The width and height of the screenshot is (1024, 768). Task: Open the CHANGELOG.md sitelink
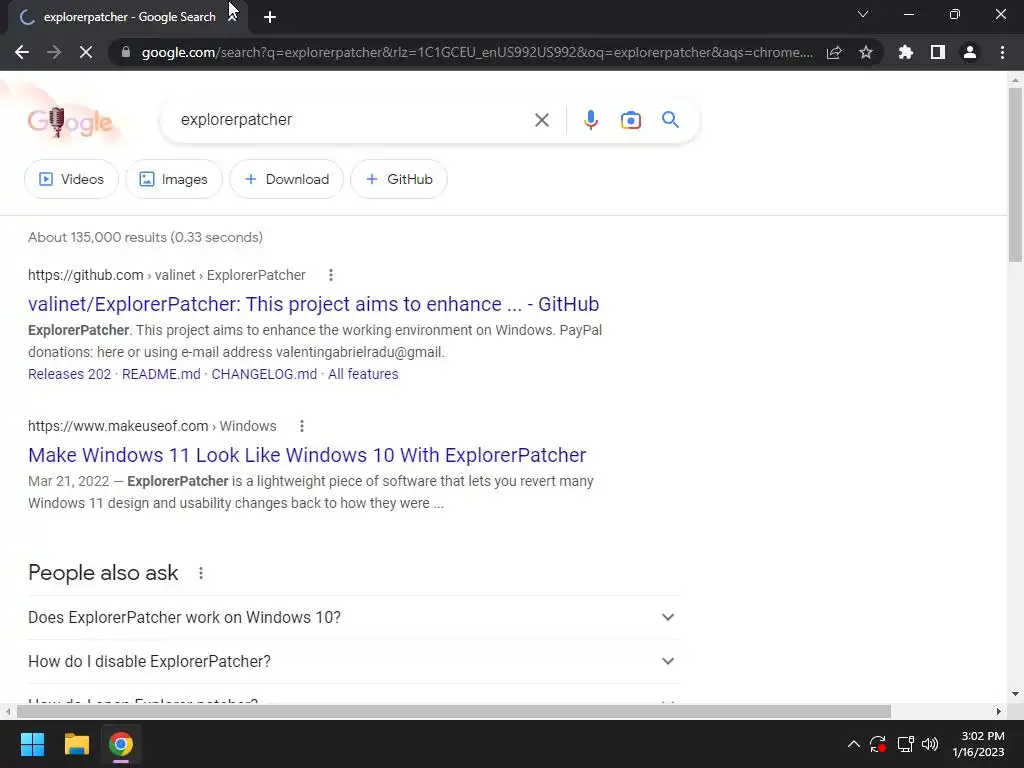point(264,374)
